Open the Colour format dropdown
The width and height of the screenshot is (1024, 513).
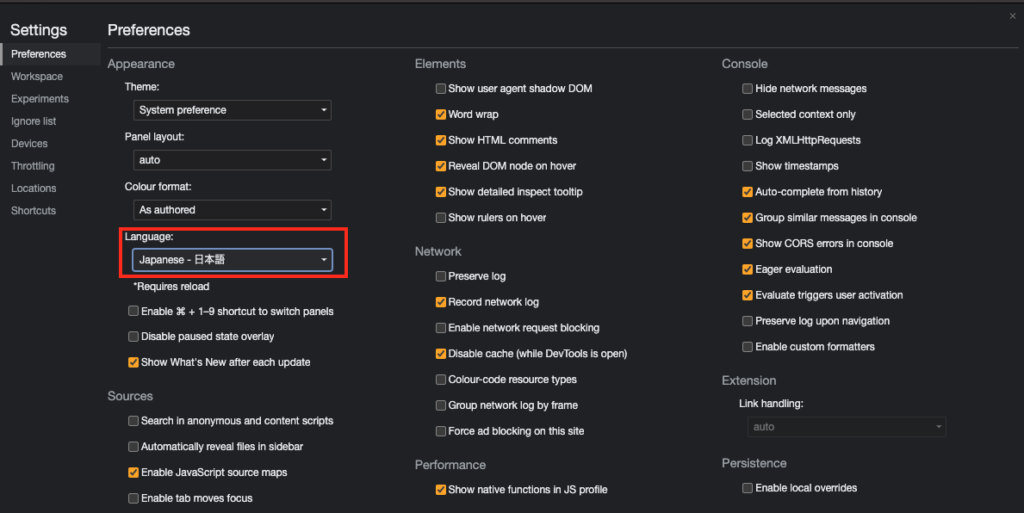click(232, 210)
